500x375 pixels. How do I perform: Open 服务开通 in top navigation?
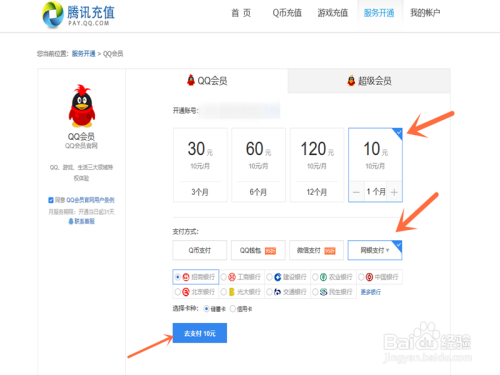tap(379, 13)
